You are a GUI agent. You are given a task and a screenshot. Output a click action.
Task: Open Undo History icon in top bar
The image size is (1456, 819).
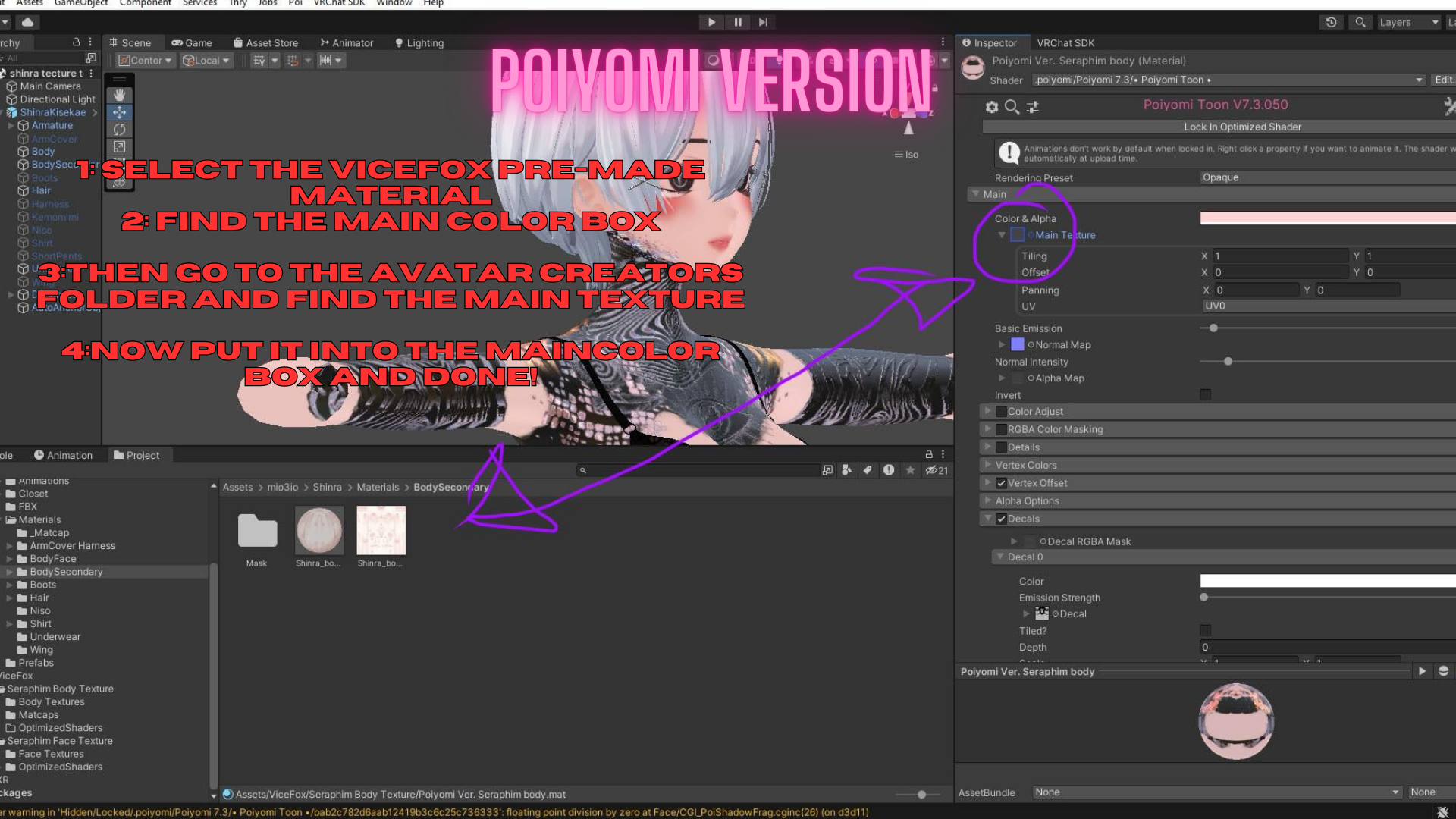click(x=1331, y=22)
